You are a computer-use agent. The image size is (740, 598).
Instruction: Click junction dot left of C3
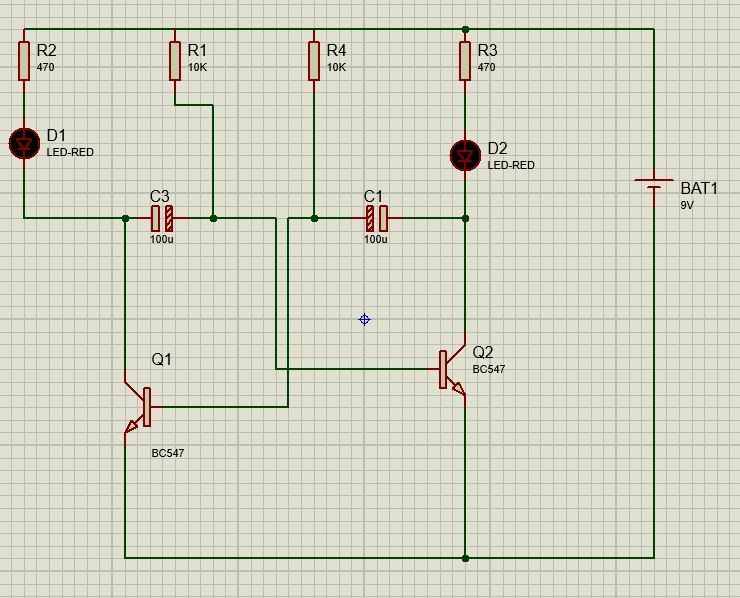coord(126,219)
